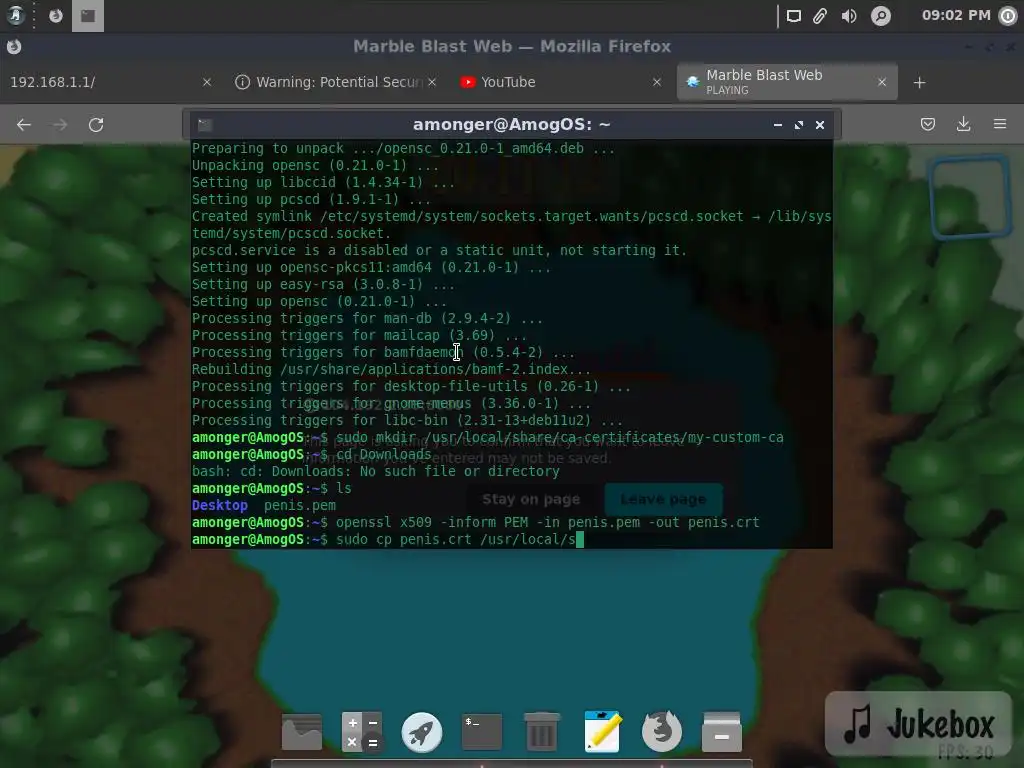Close the 192.168.1.1/ tab

(207, 82)
